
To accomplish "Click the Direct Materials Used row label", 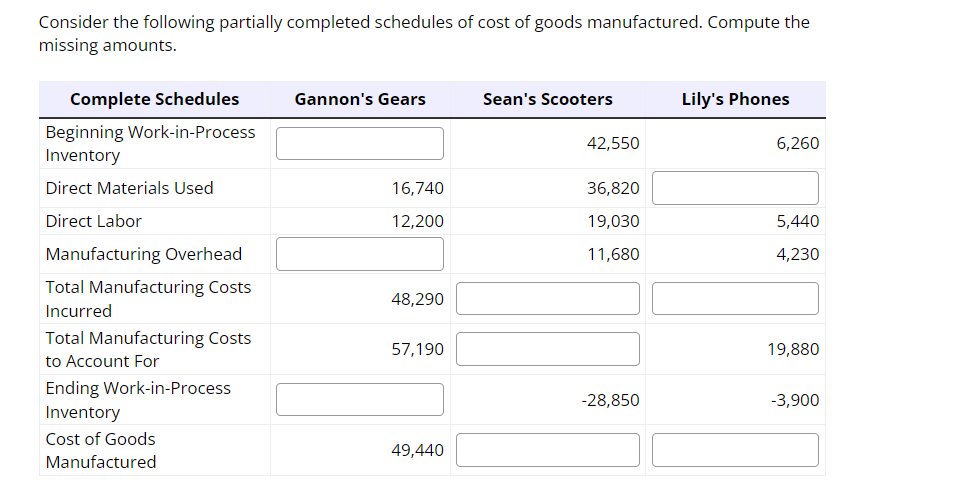I will (x=129, y=188).
